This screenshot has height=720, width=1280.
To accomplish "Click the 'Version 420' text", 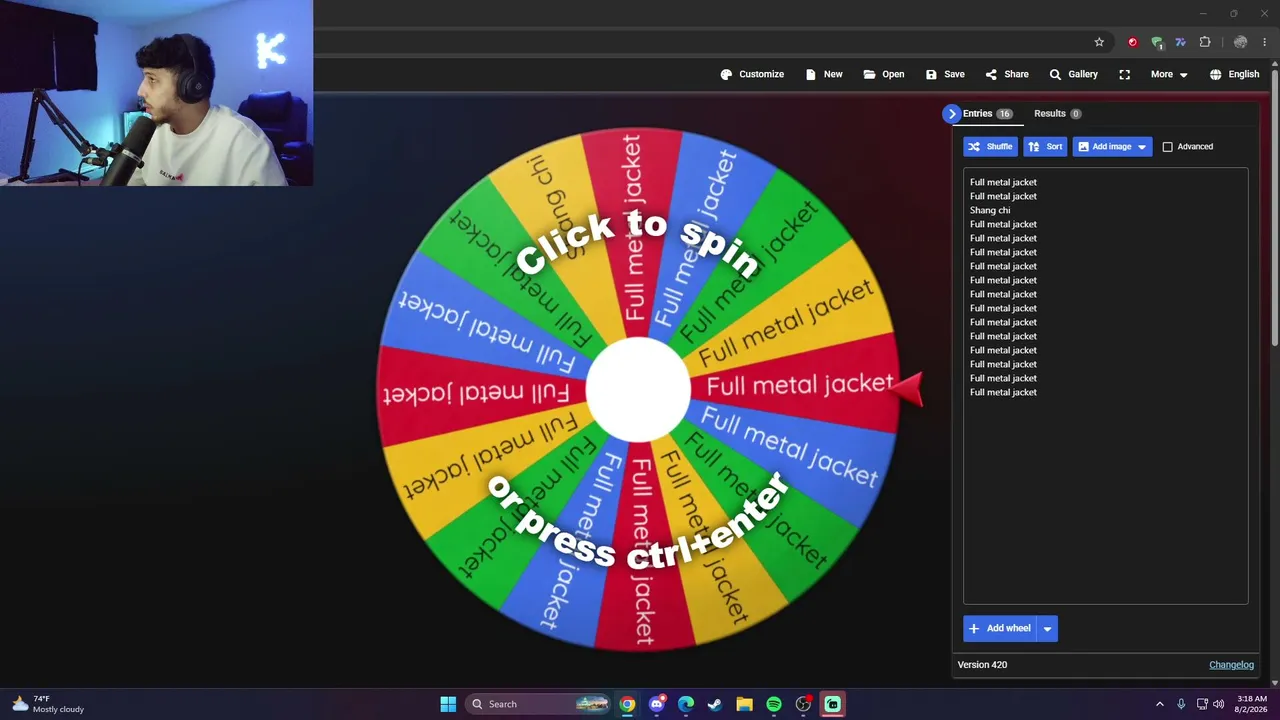I will click(x=982, y=665).
